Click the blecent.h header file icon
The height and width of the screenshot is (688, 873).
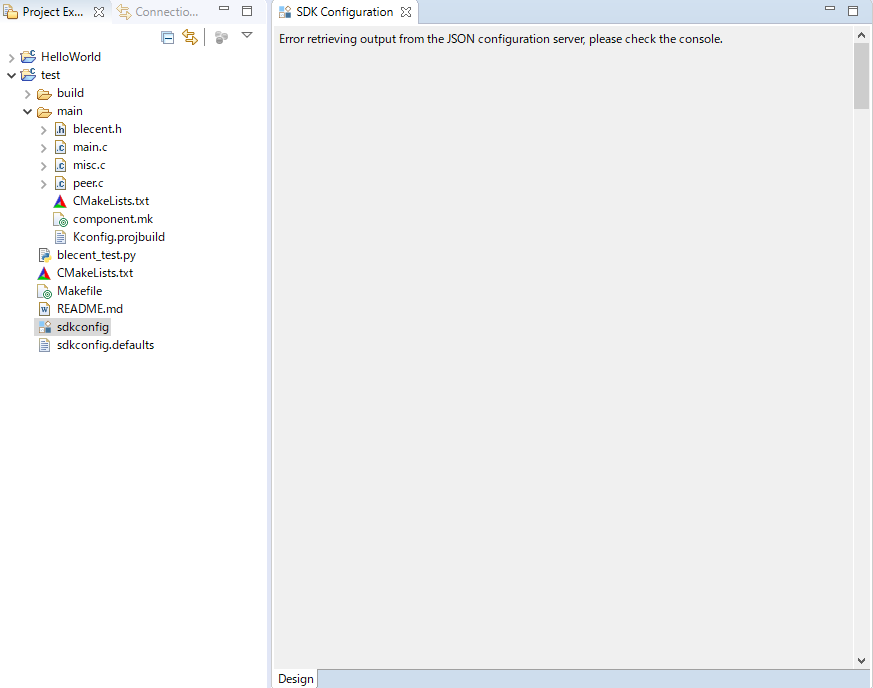point(60,129)
